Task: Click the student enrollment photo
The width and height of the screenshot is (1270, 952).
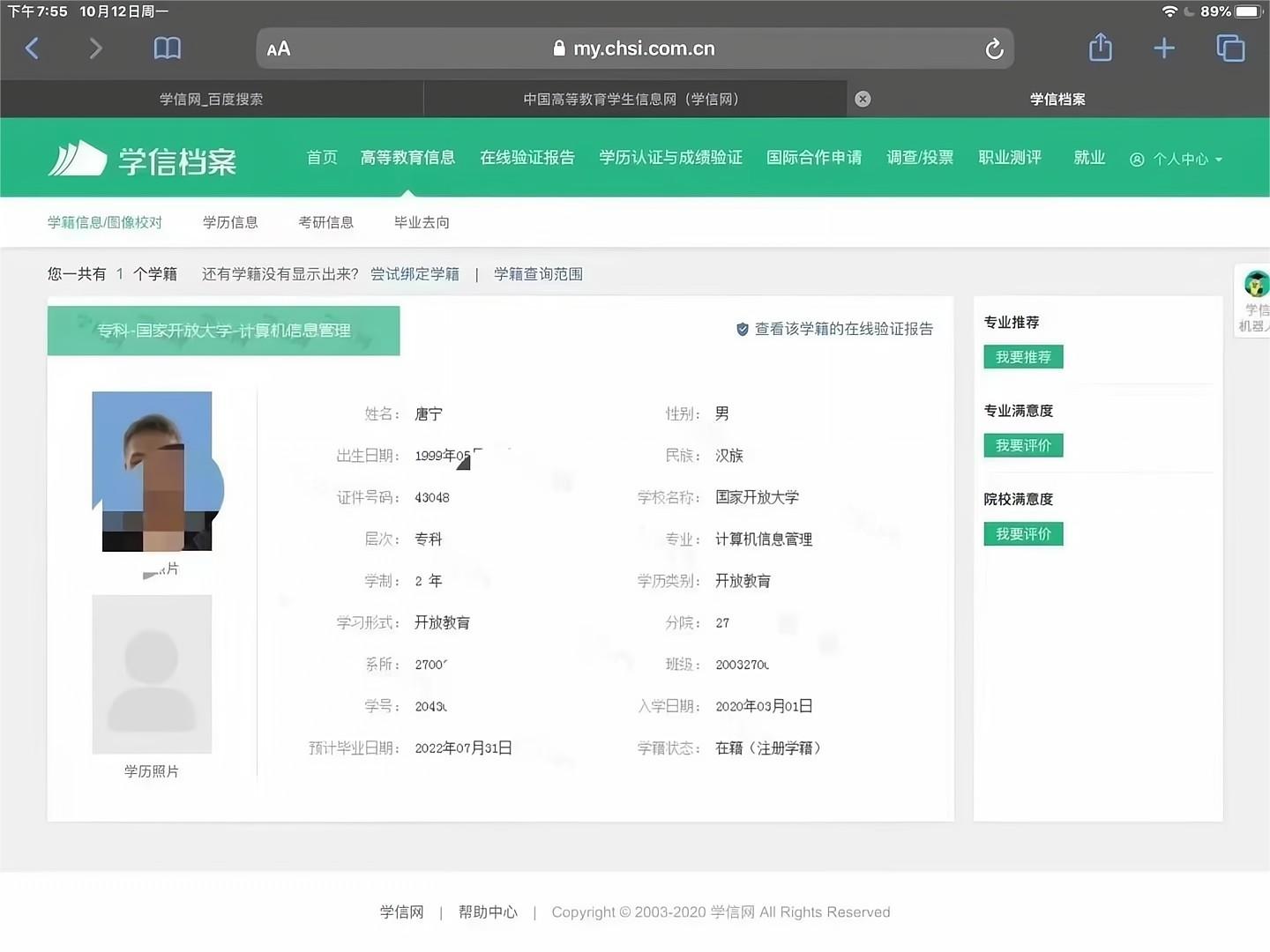Action: (152, 472)
